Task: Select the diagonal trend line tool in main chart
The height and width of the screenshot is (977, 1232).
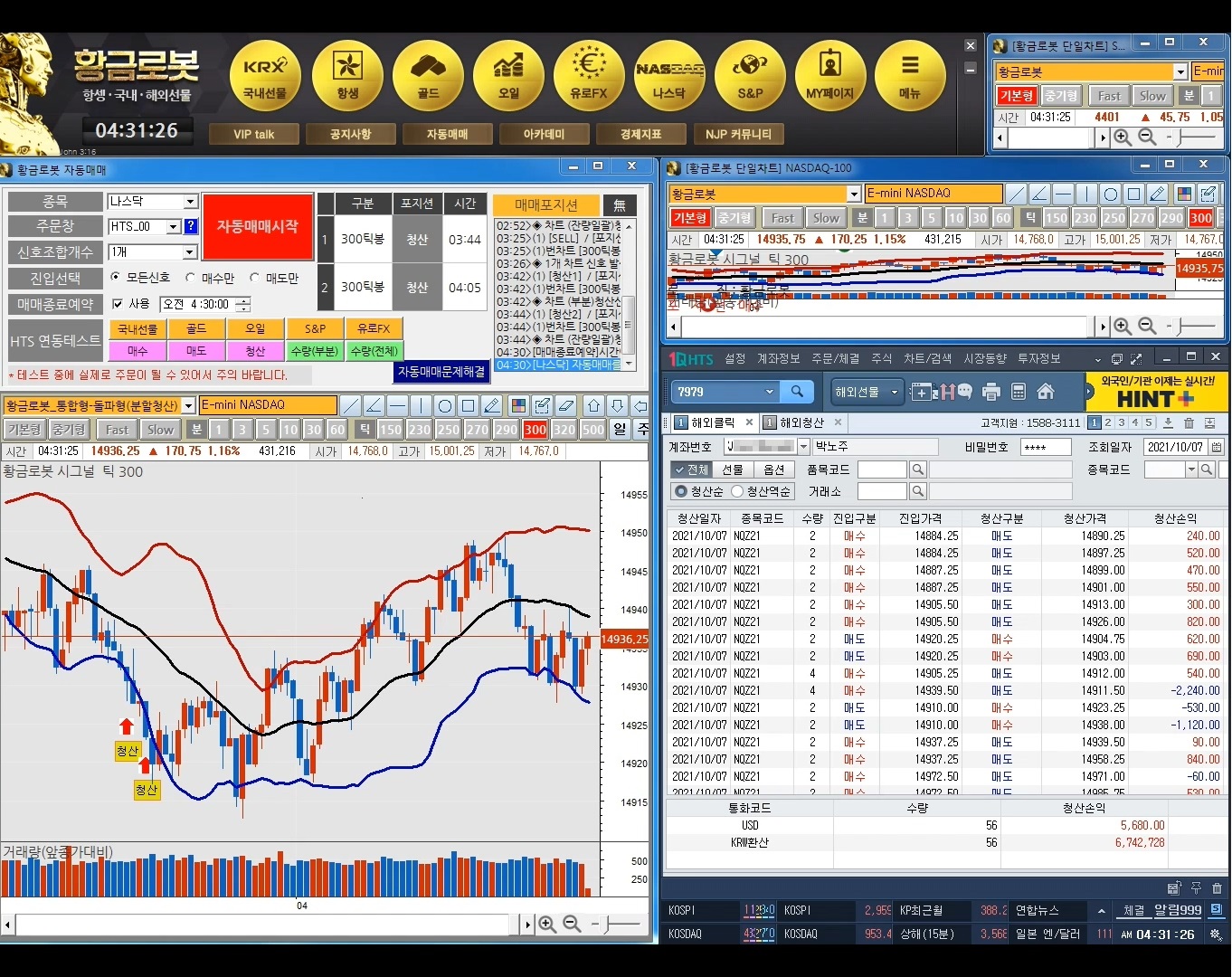Action: (x=350, y=405)
